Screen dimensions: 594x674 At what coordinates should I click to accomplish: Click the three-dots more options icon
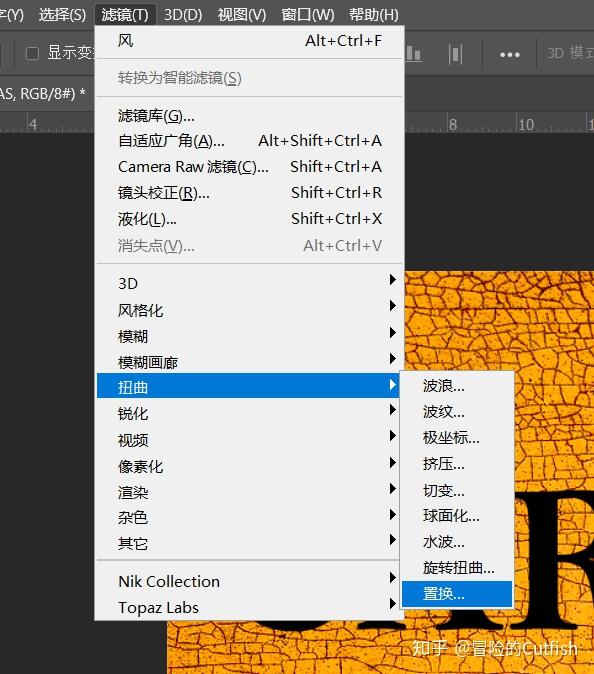click(510, 55)
